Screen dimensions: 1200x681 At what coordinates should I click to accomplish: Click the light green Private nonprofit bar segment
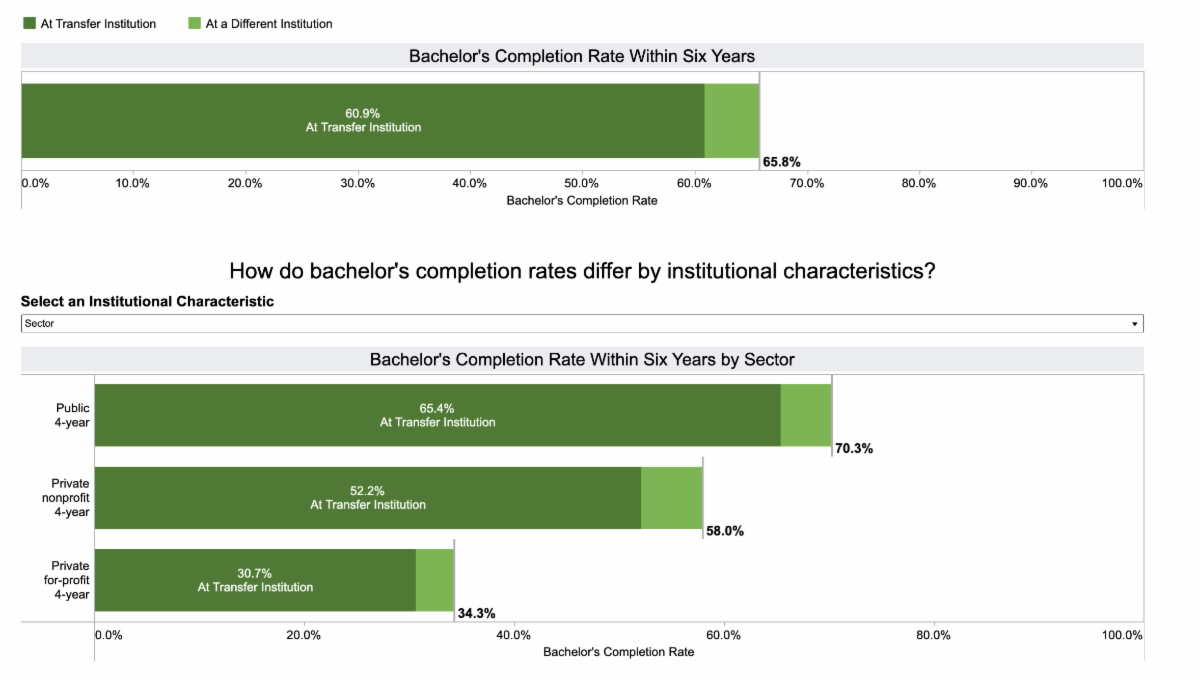coord(672,498)
